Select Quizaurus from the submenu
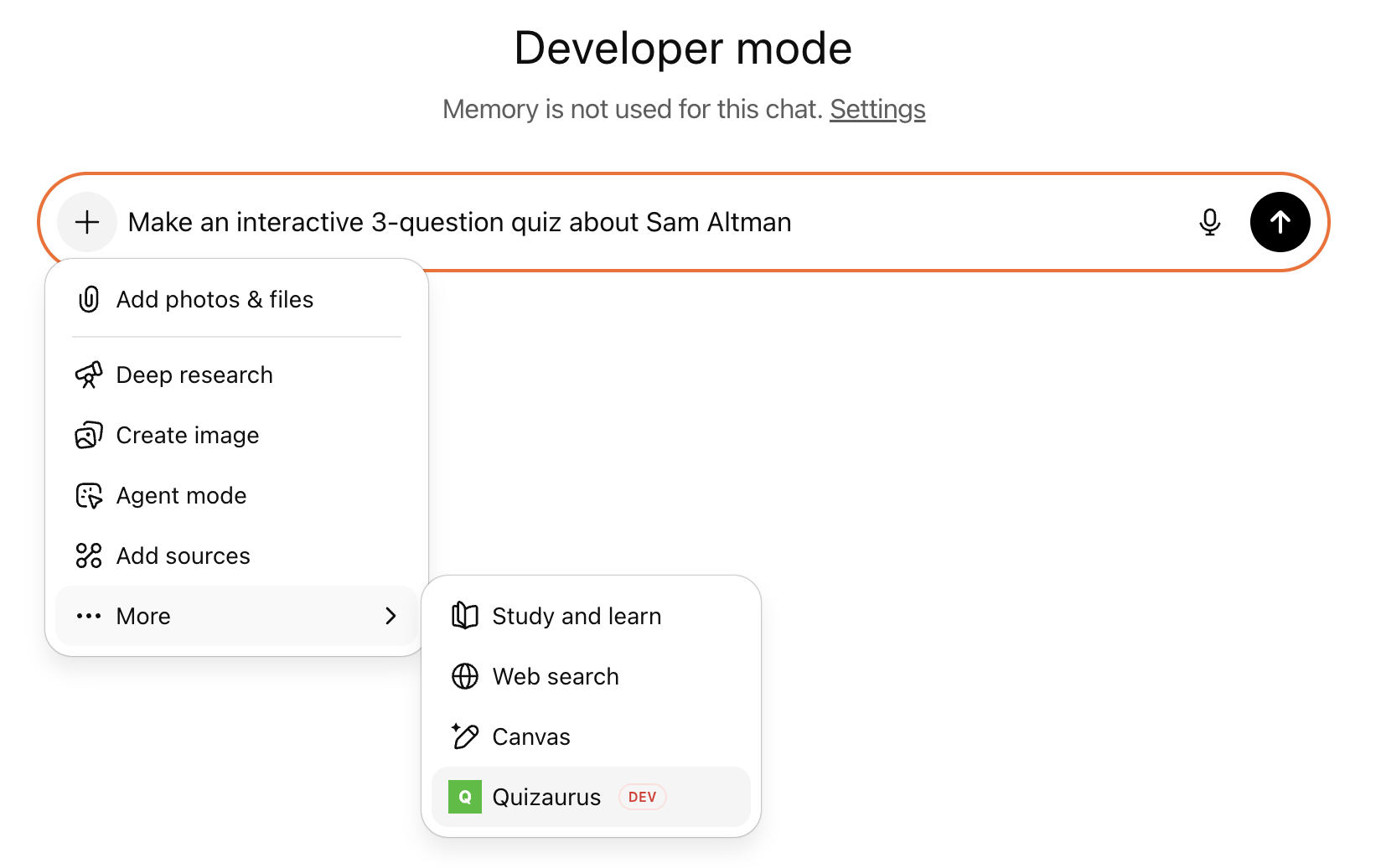This screenshot has width=1381, height=868. click(546, 797)
